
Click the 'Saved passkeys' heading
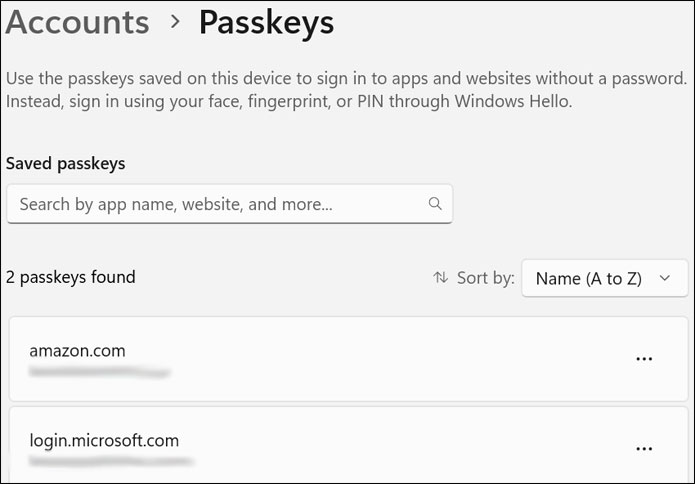tap(65, 163)
